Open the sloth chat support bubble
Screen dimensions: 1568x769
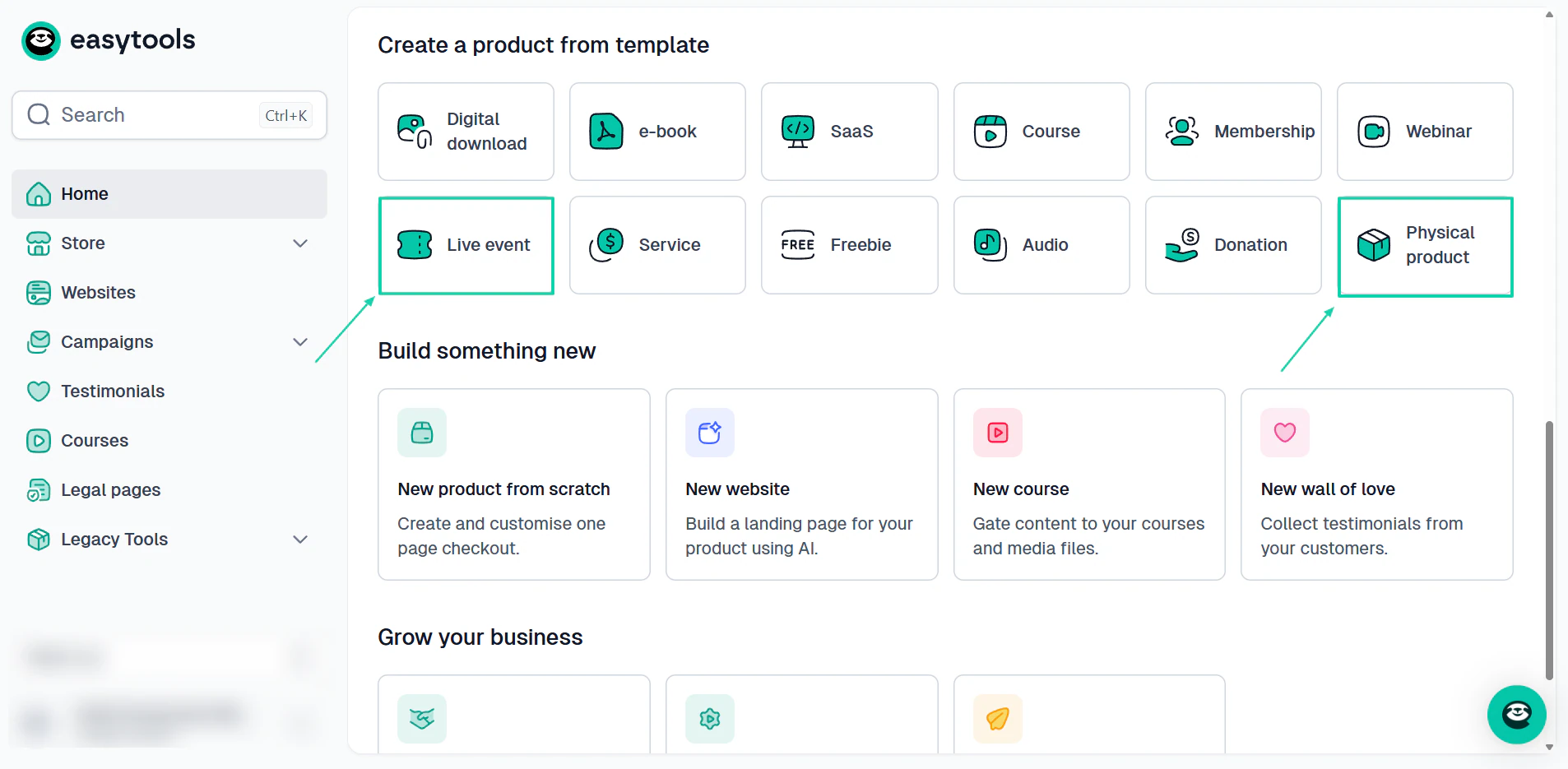click(1516, 714)
